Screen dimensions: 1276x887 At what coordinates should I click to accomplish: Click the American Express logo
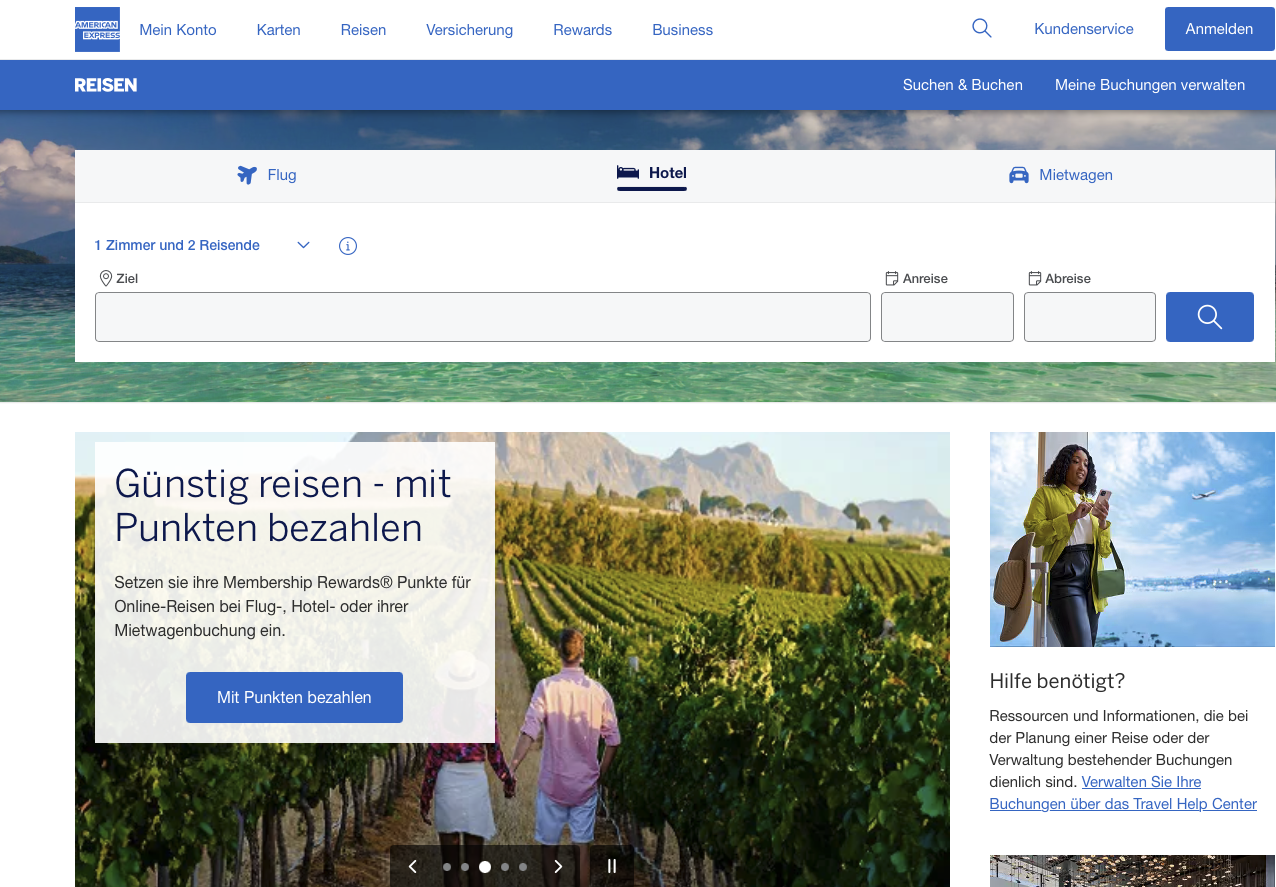pos(97,30)
